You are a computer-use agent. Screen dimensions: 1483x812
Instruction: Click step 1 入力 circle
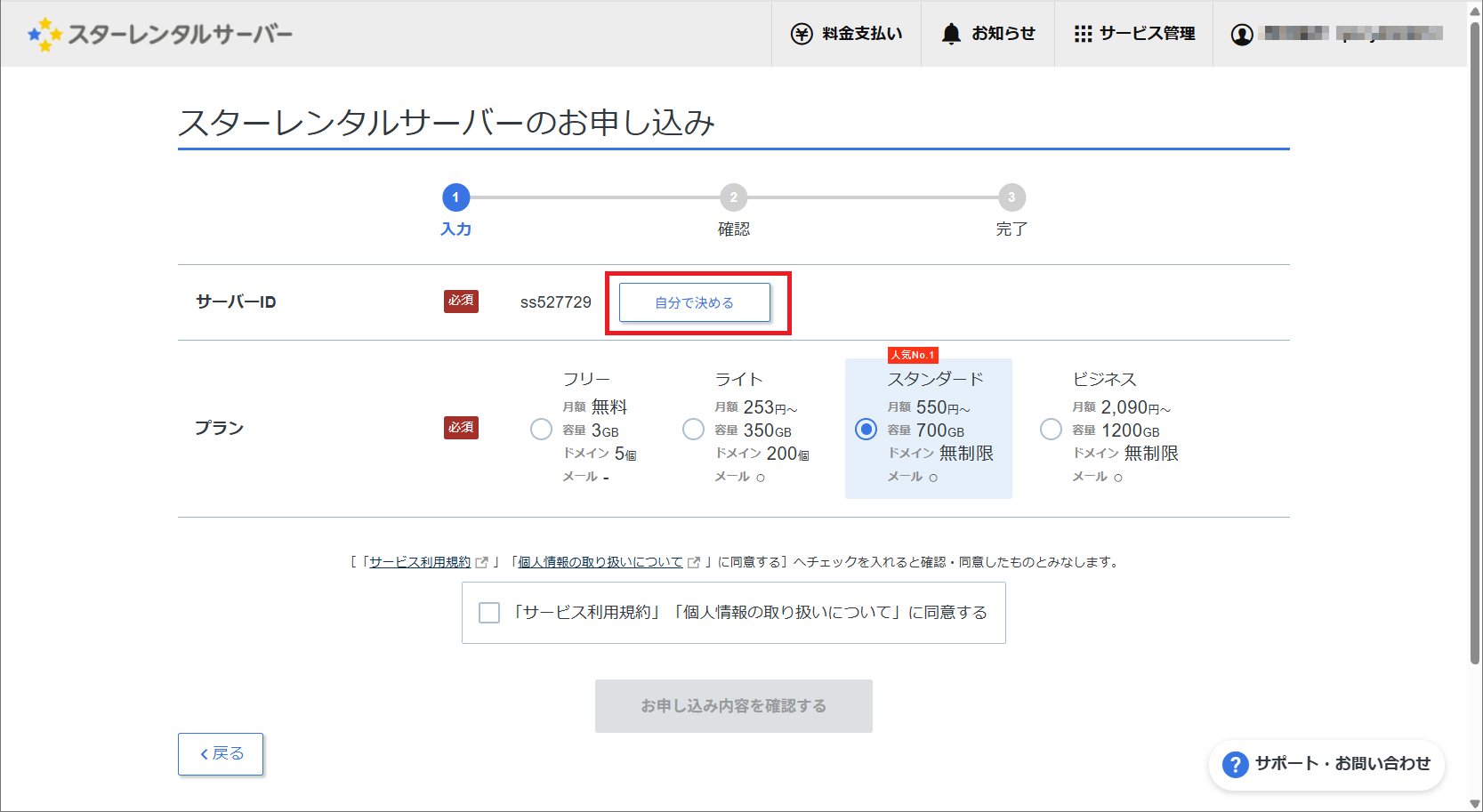pyautogui.click(x=455, y=197)
